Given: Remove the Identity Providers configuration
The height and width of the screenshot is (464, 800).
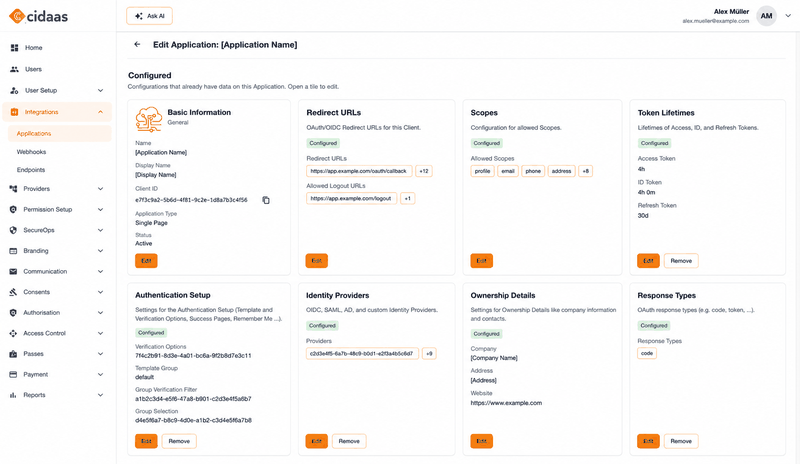Looking at the screenshot, I should (x=349, y=441).
